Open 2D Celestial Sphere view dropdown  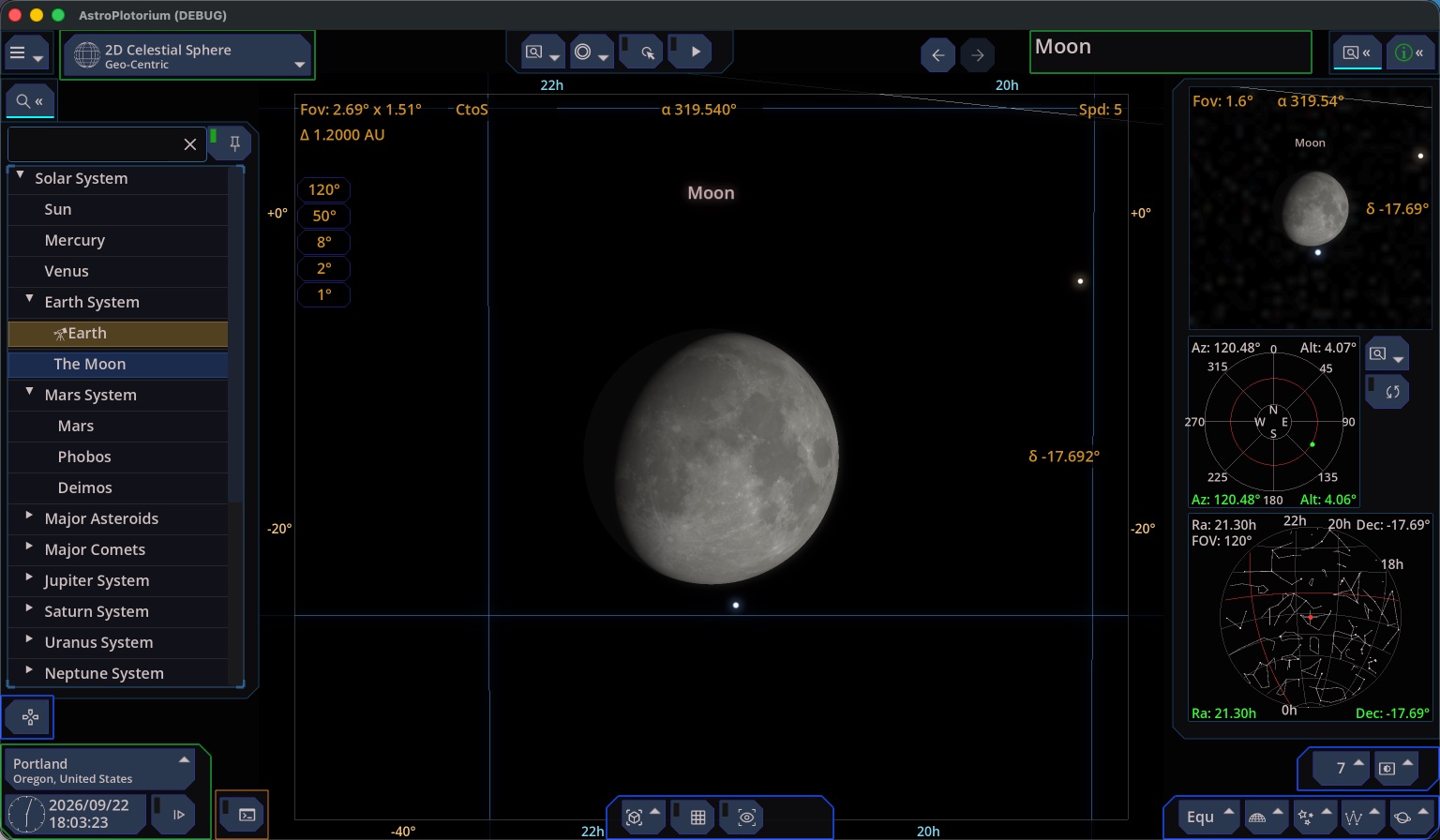188,55
